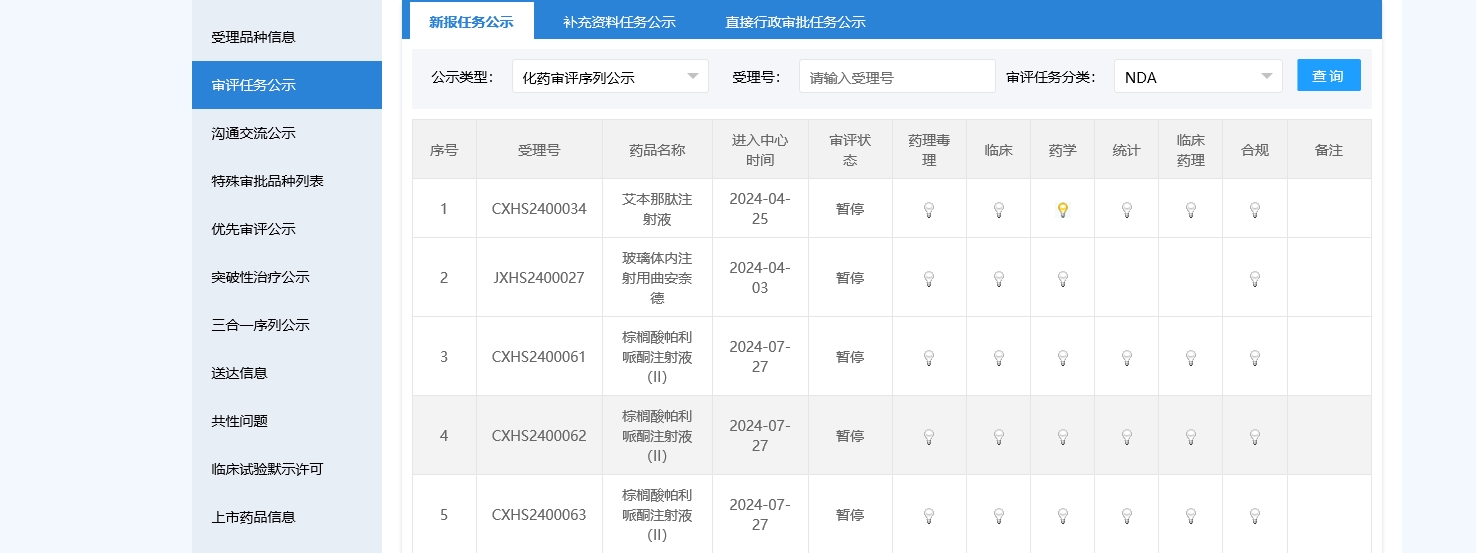Click the 合规 bulb in row JXHS2400027

1255,279
